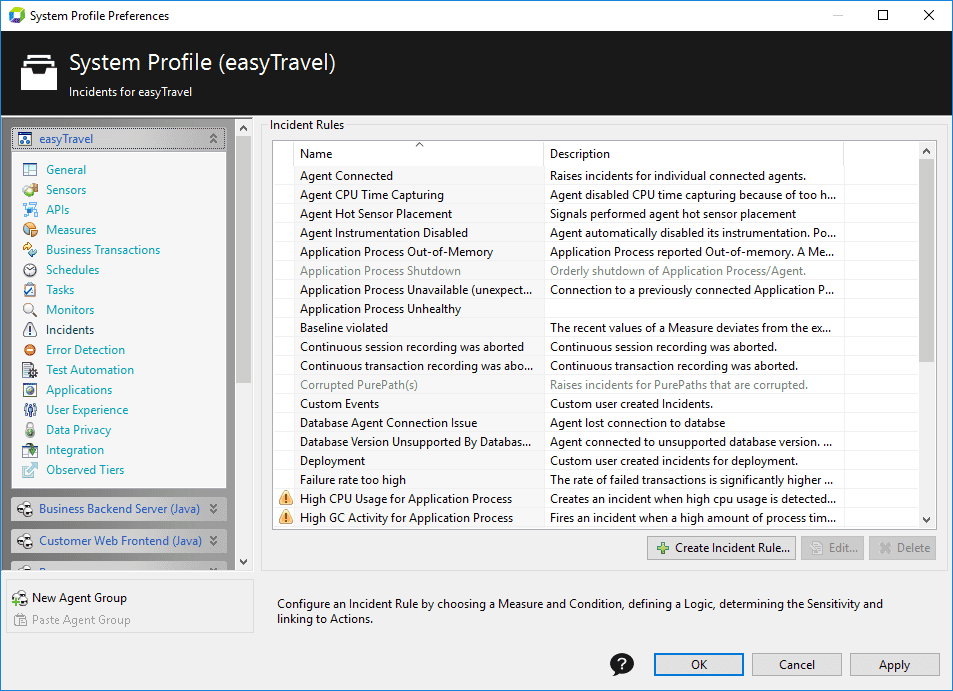Click the Business Transactions icon

30,250
